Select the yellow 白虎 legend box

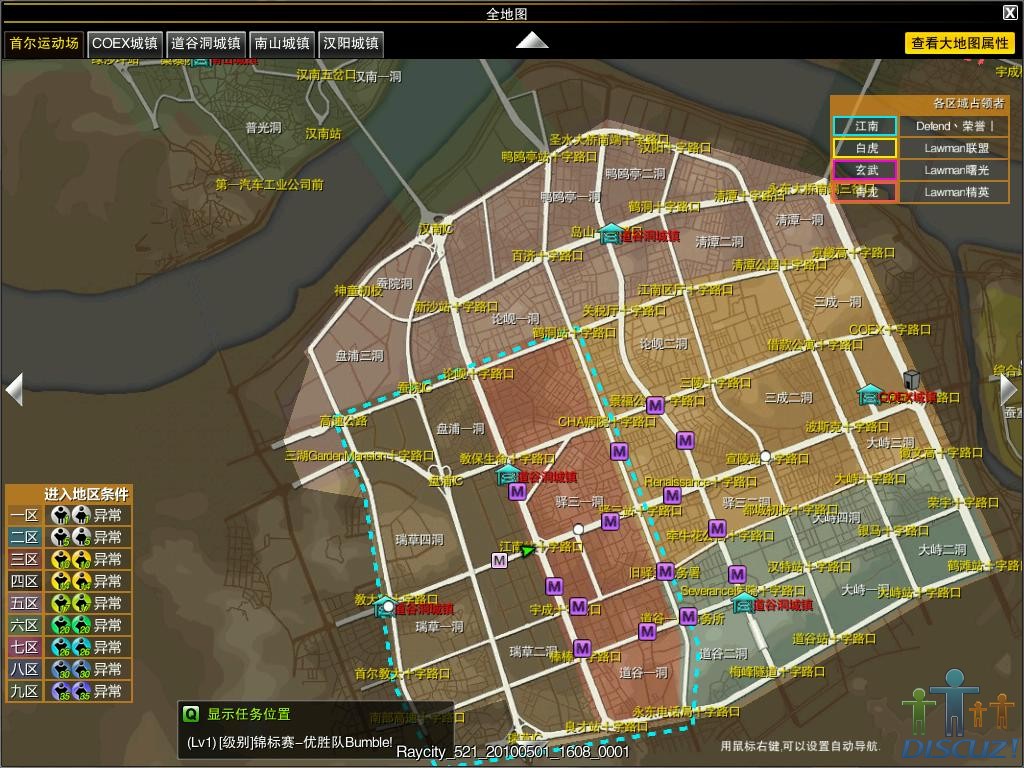[x=865, y=148]
